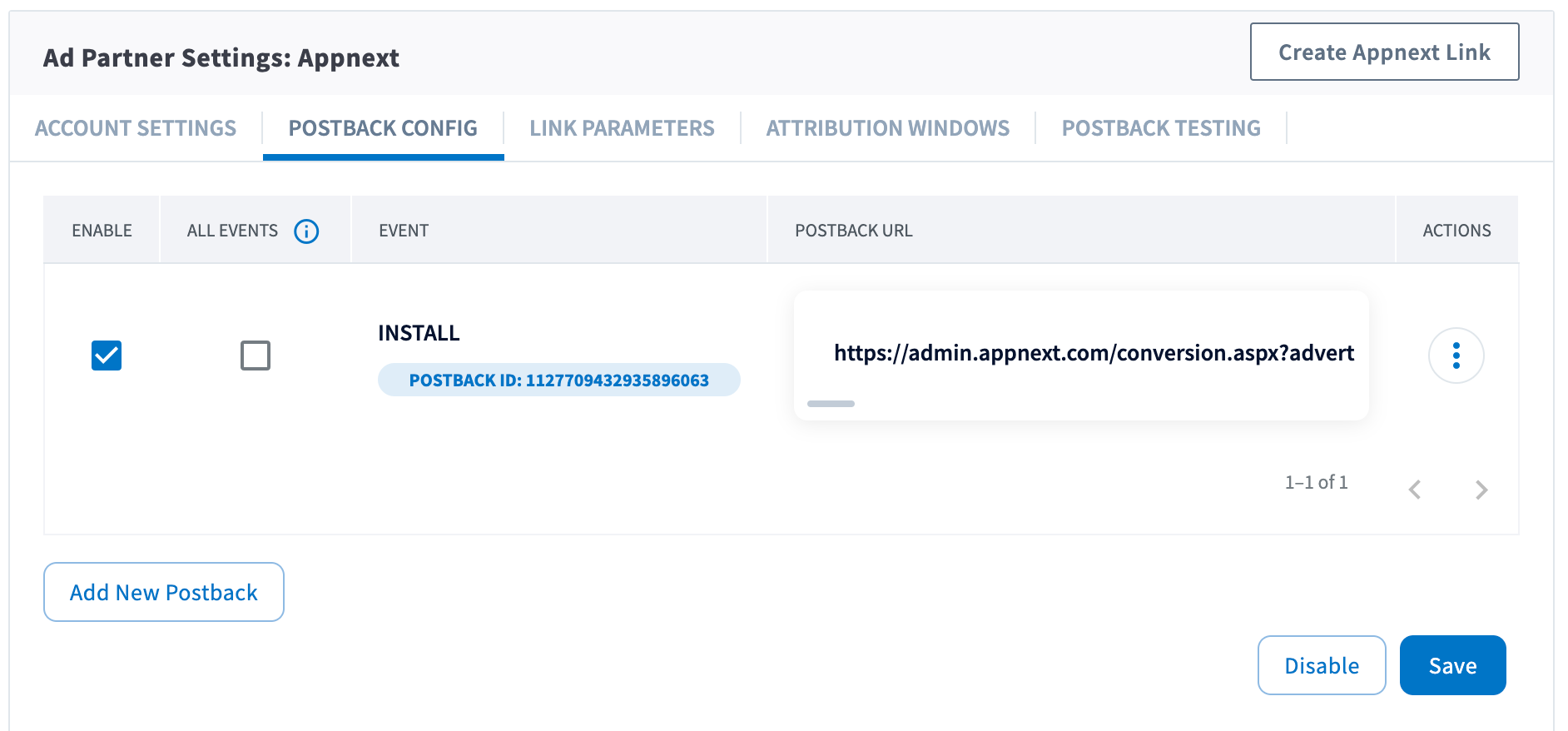
Task: Check the All Events box for INSTALL
Action: click(x=256, y=356)
